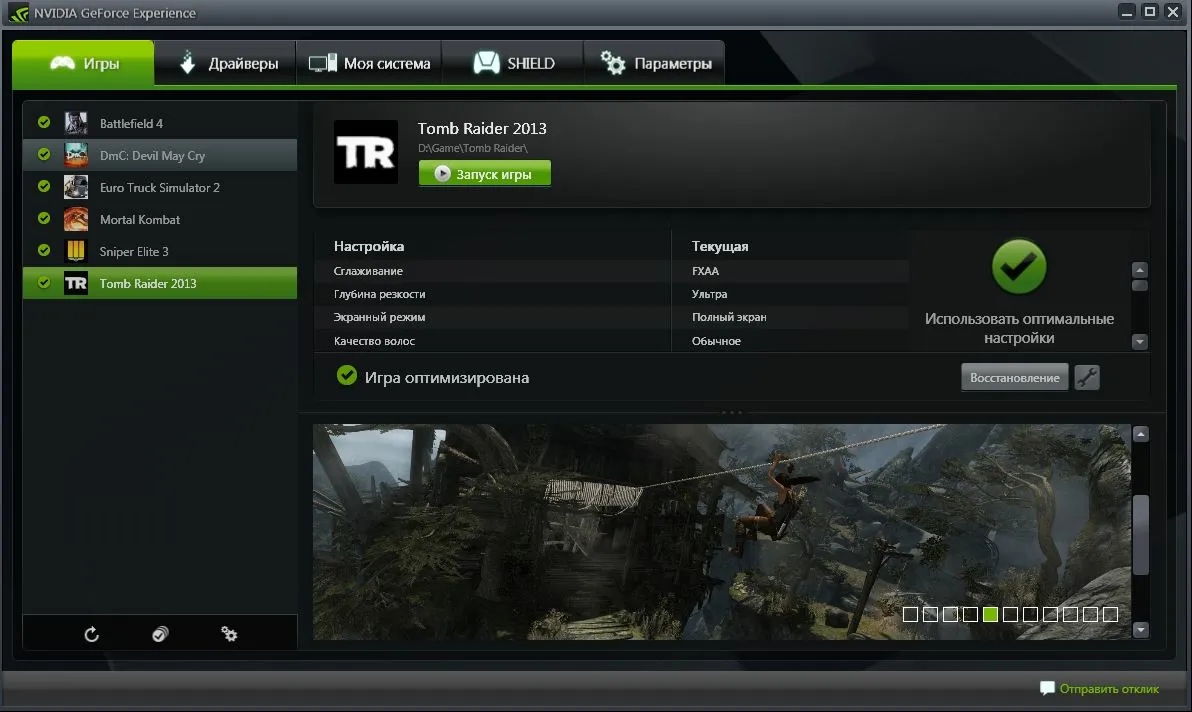The width and height of the screenshot is (1192, 712).
Task: Open game list settings gears icon
Action: coord(229,634)
